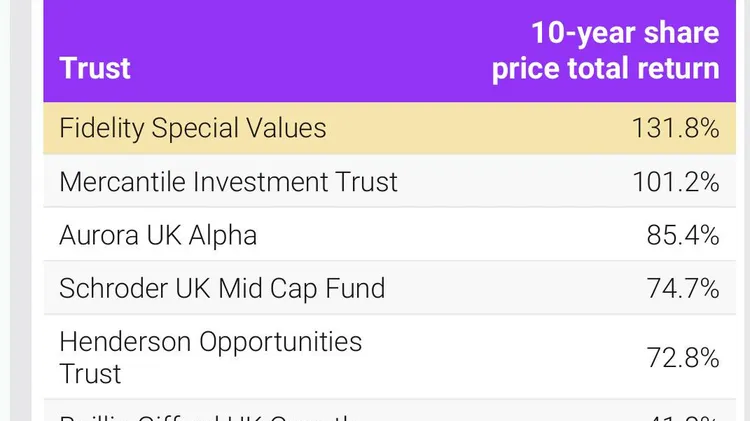Image resolution: width=750 pixels, height=421 pixels.
Task: Click the 'Mid Cap Fund' text
Action: [x=301, y=288]
